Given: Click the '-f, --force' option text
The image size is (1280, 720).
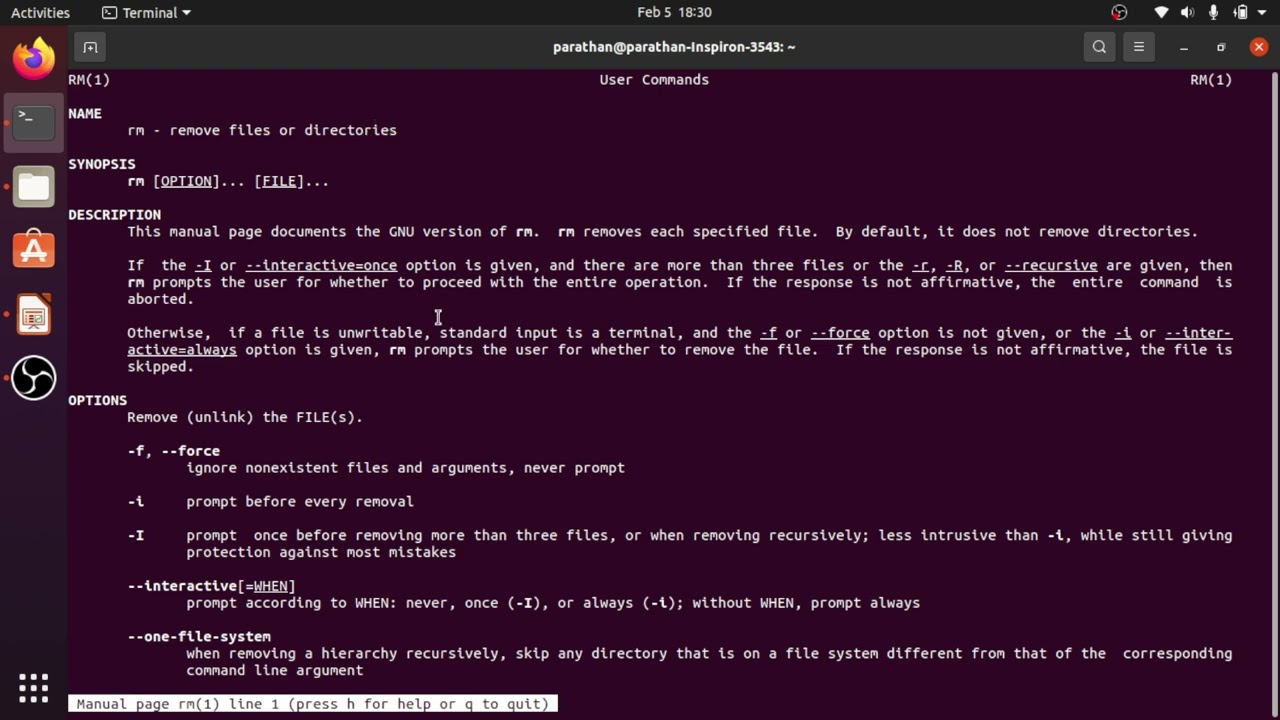Looking at the screenshot, I should click(173, 451).
